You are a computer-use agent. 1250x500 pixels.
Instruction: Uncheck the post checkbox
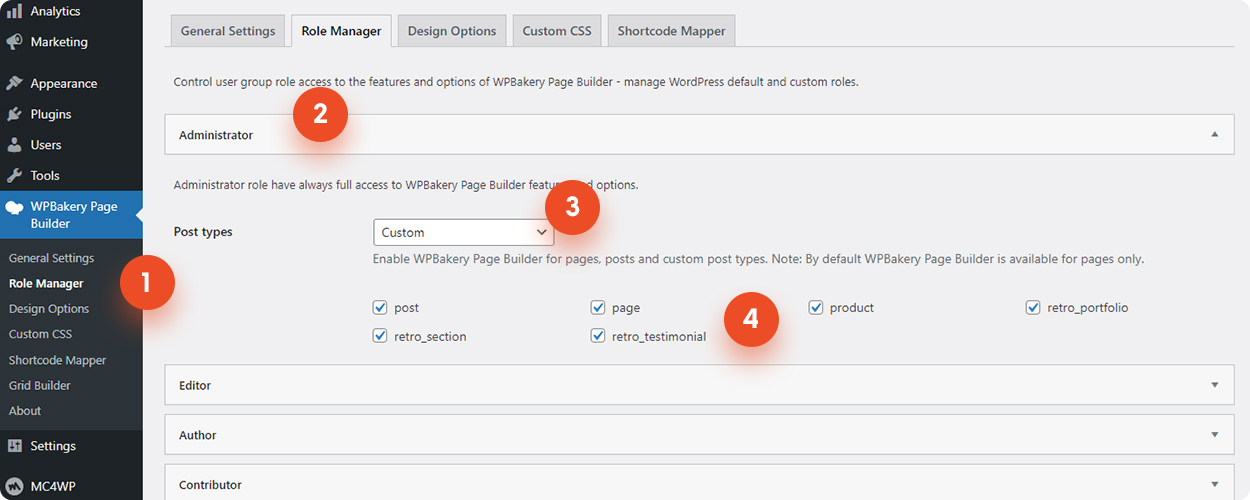380,308
